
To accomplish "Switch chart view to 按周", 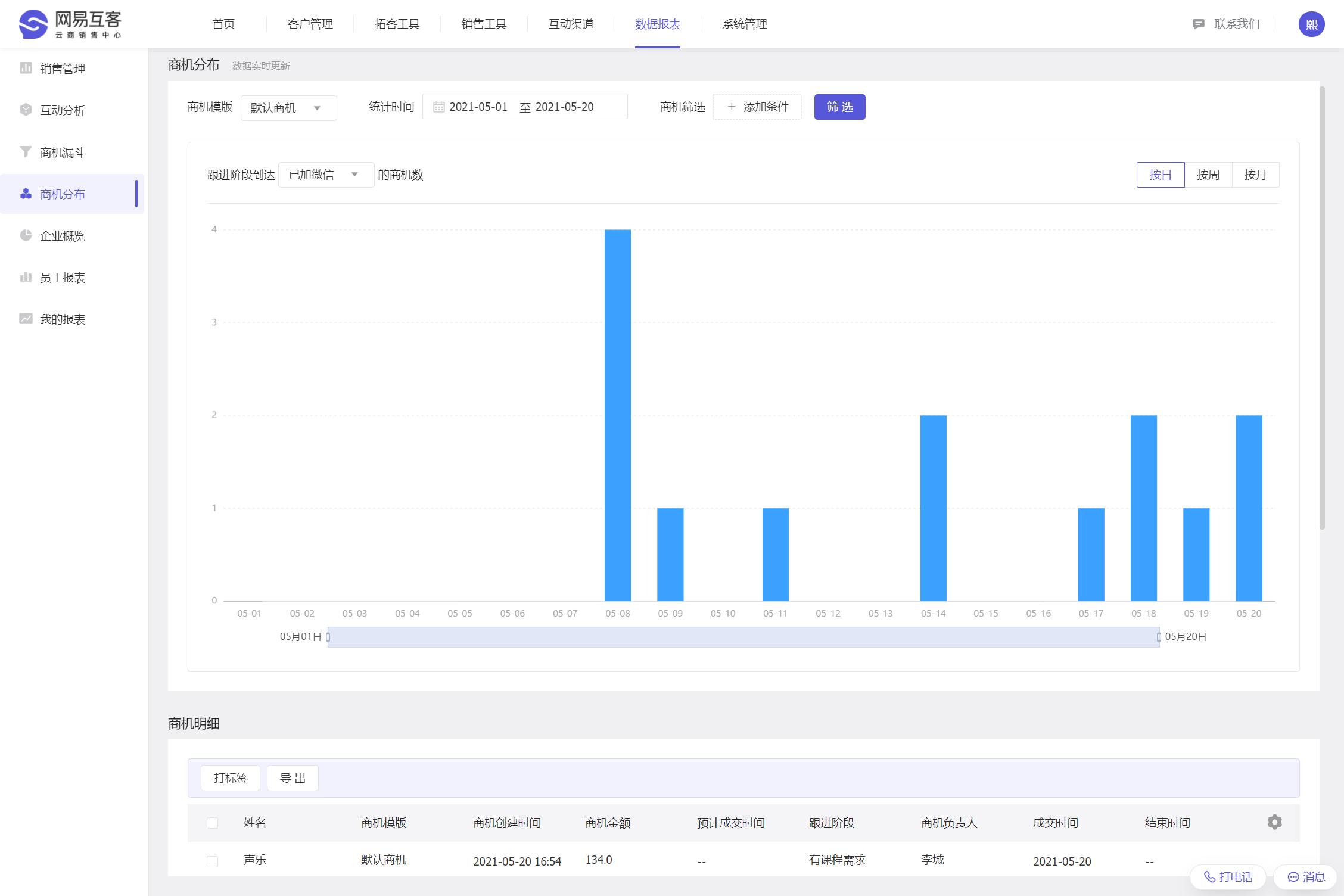I will 1208,175.
